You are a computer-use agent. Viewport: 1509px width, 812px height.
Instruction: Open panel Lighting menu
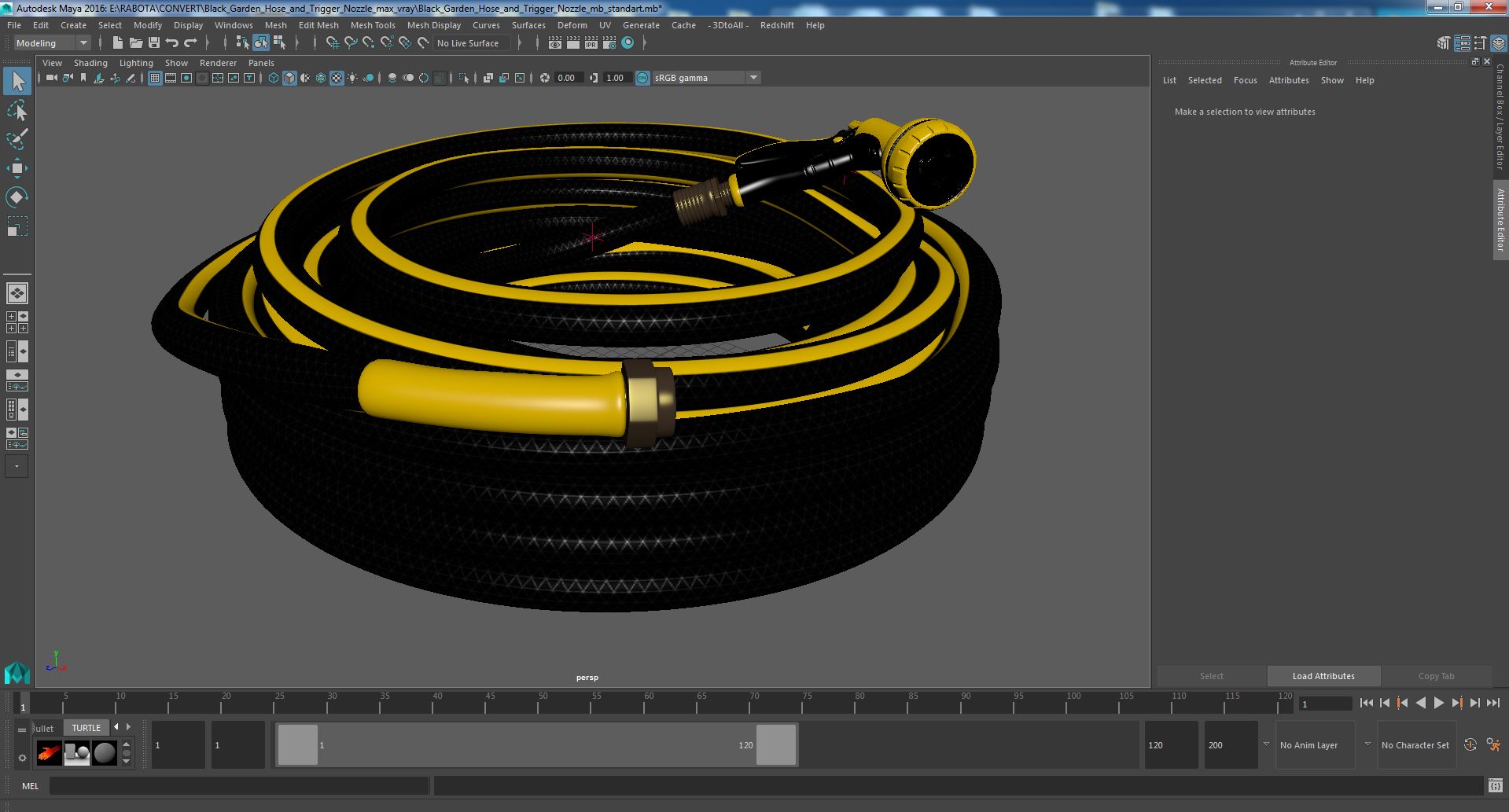coord(136,63)
